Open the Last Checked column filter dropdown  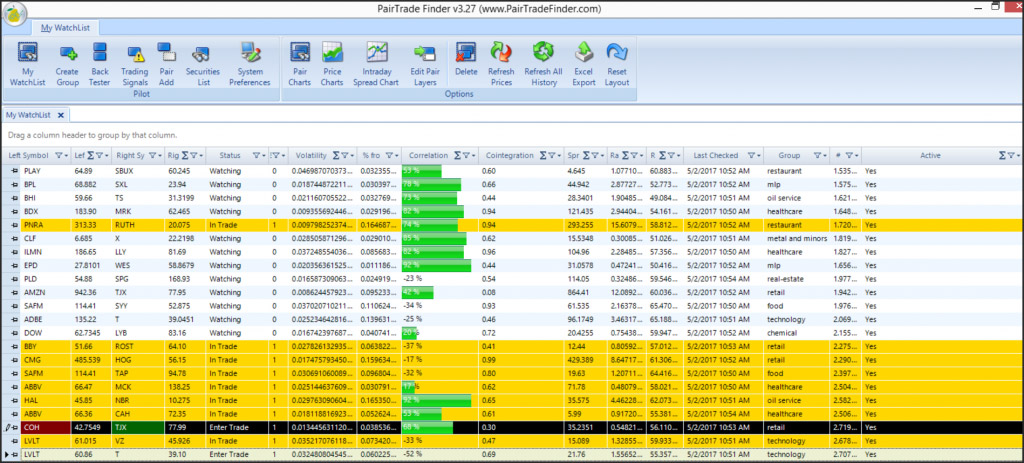[x=755, y=156]
